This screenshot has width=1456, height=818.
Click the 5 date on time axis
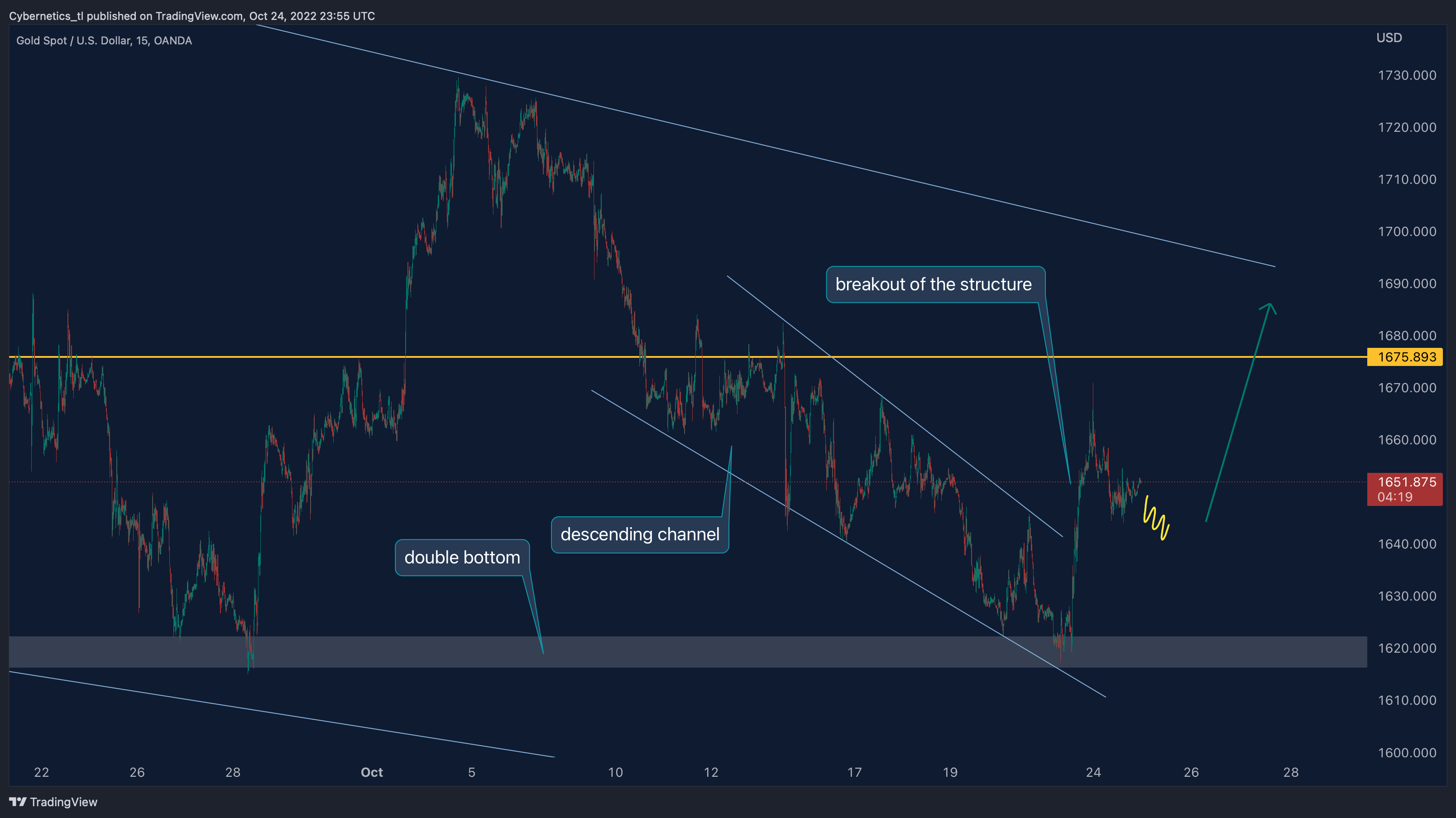click(x=471, y=772)
